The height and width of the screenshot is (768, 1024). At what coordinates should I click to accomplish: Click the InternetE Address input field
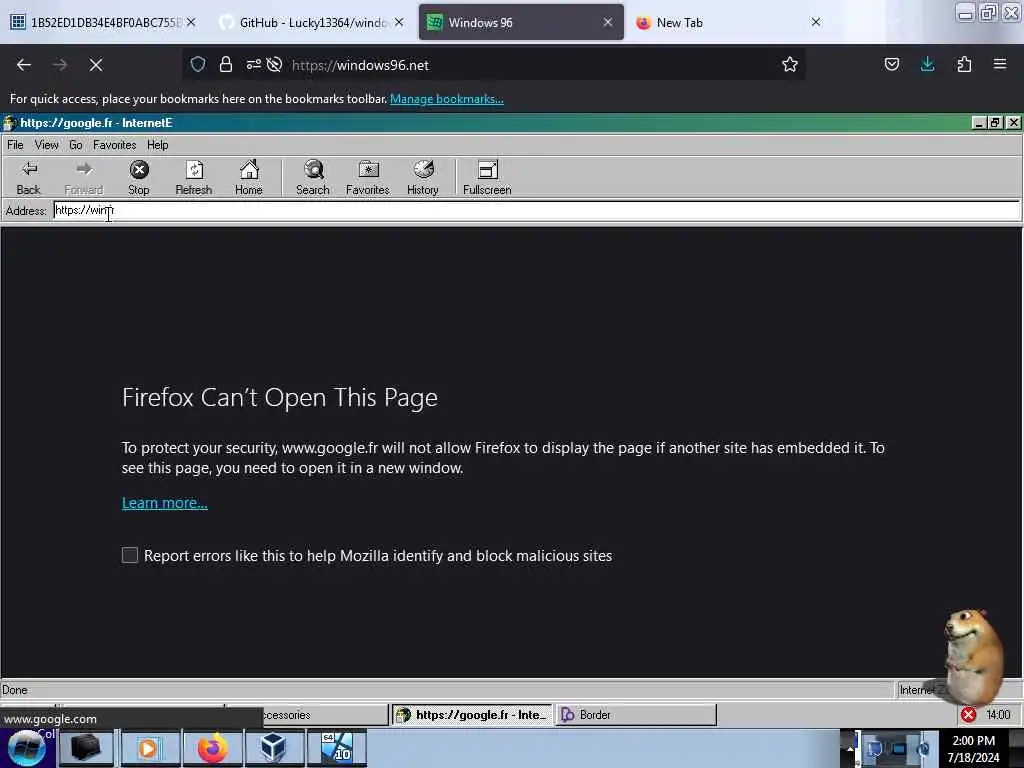click(536, 210)
